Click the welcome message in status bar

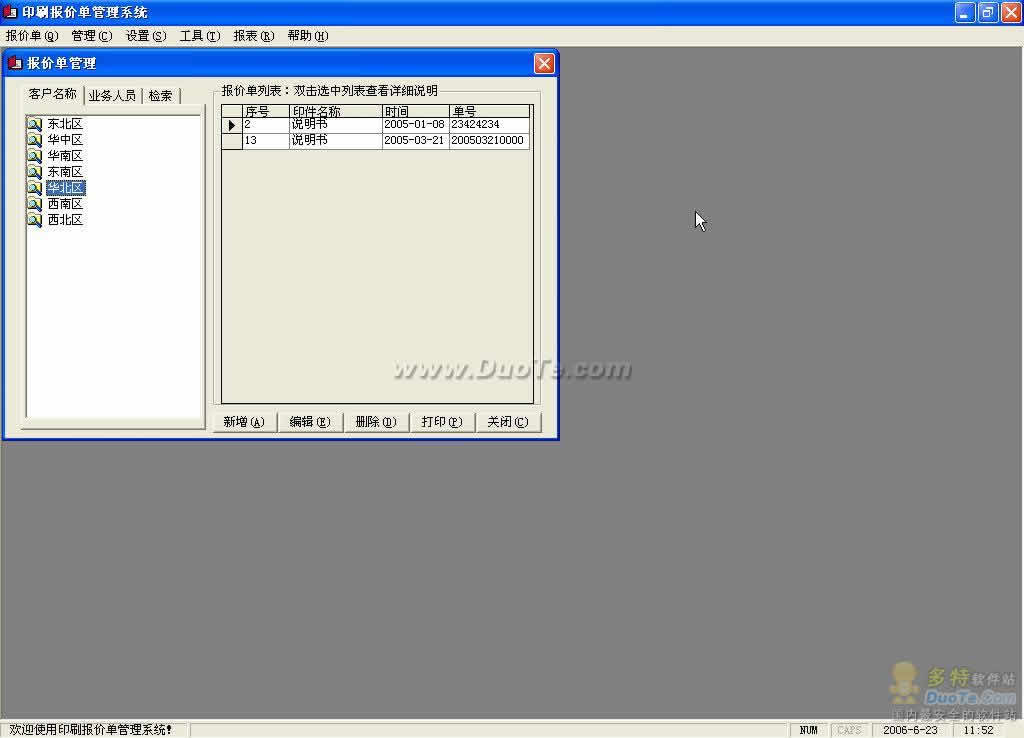[91, 730]
